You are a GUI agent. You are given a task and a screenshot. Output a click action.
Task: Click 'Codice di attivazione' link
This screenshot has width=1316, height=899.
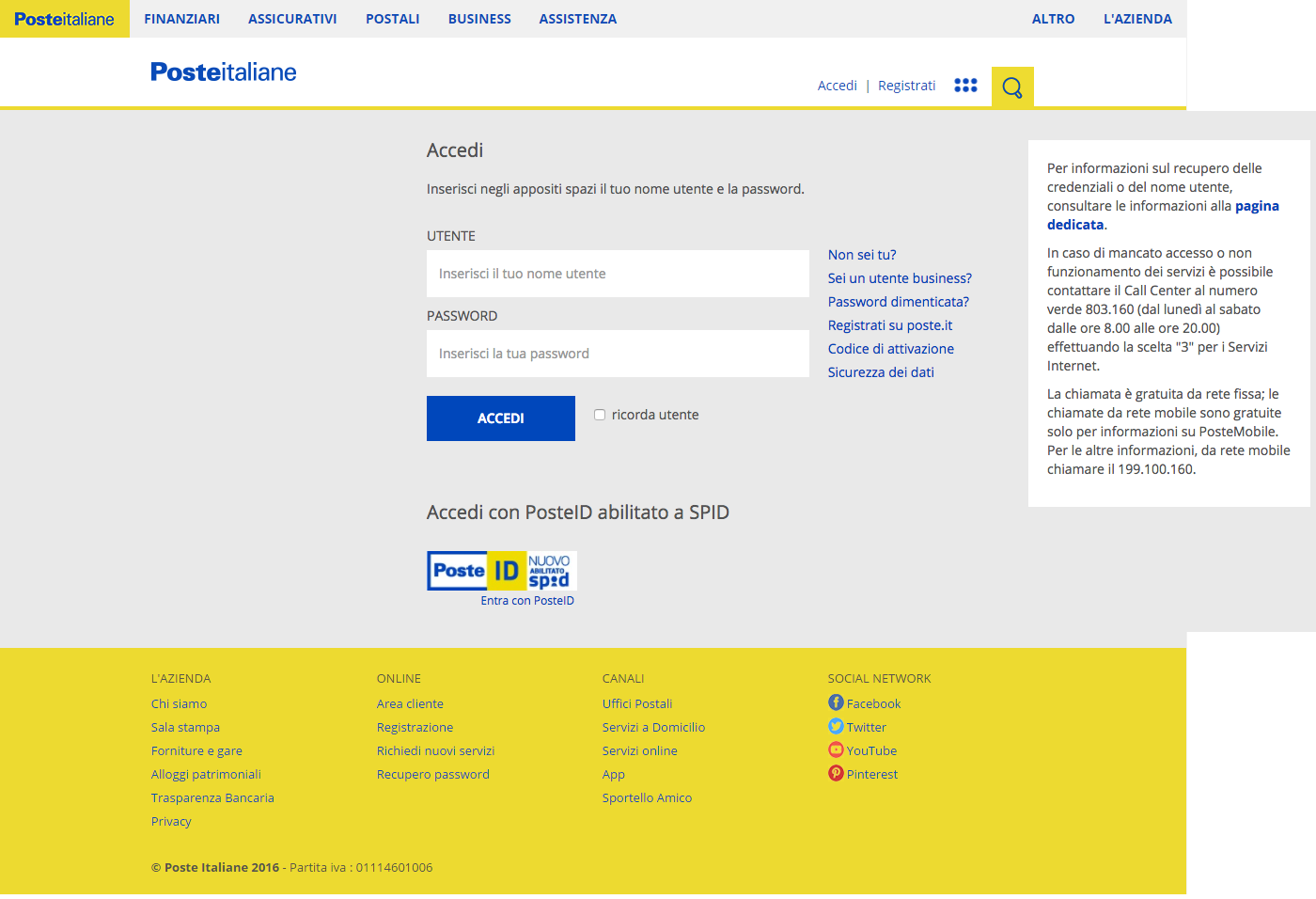891,349
